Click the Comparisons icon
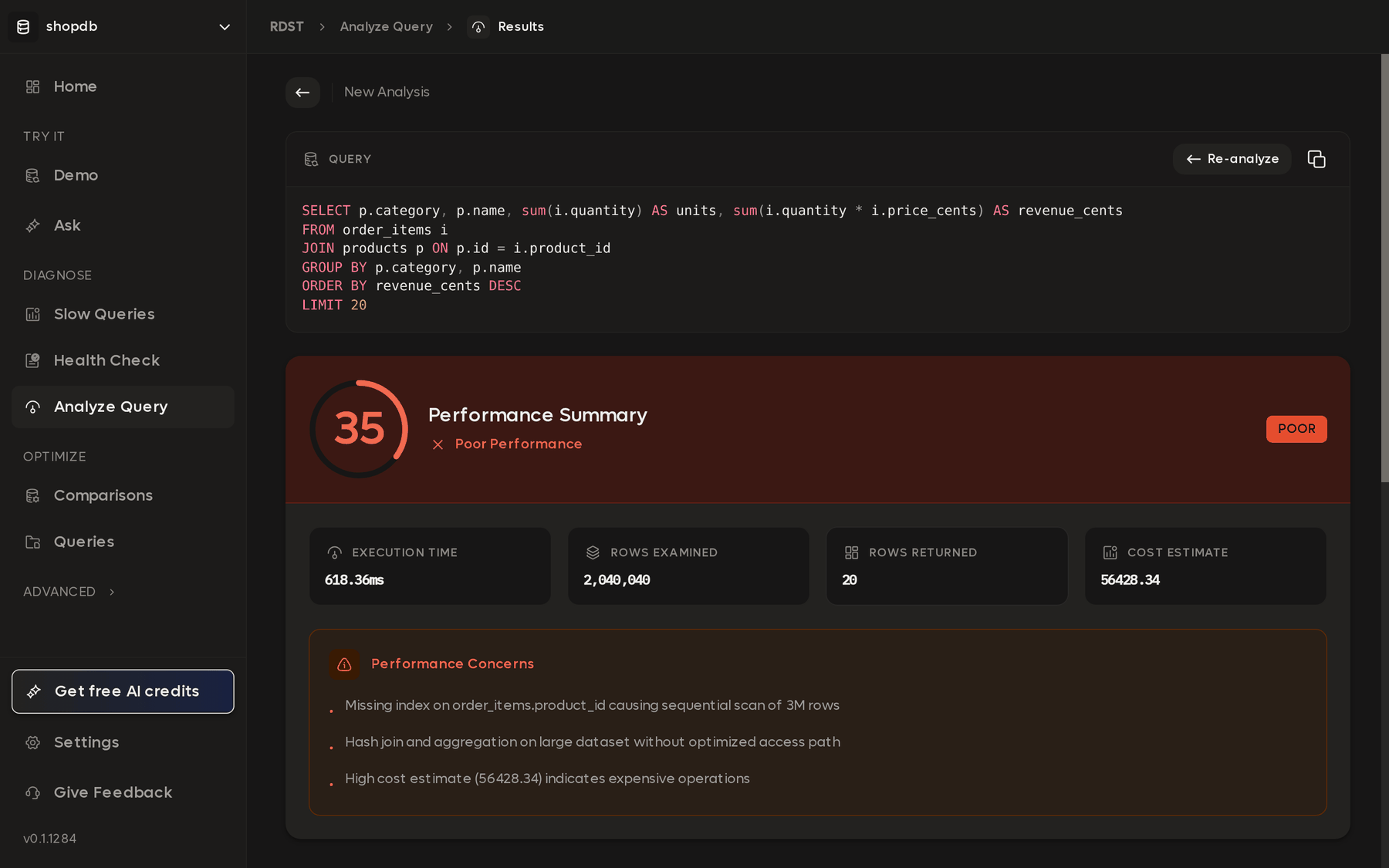This screenshot has height=868, width=1389. 32,495
